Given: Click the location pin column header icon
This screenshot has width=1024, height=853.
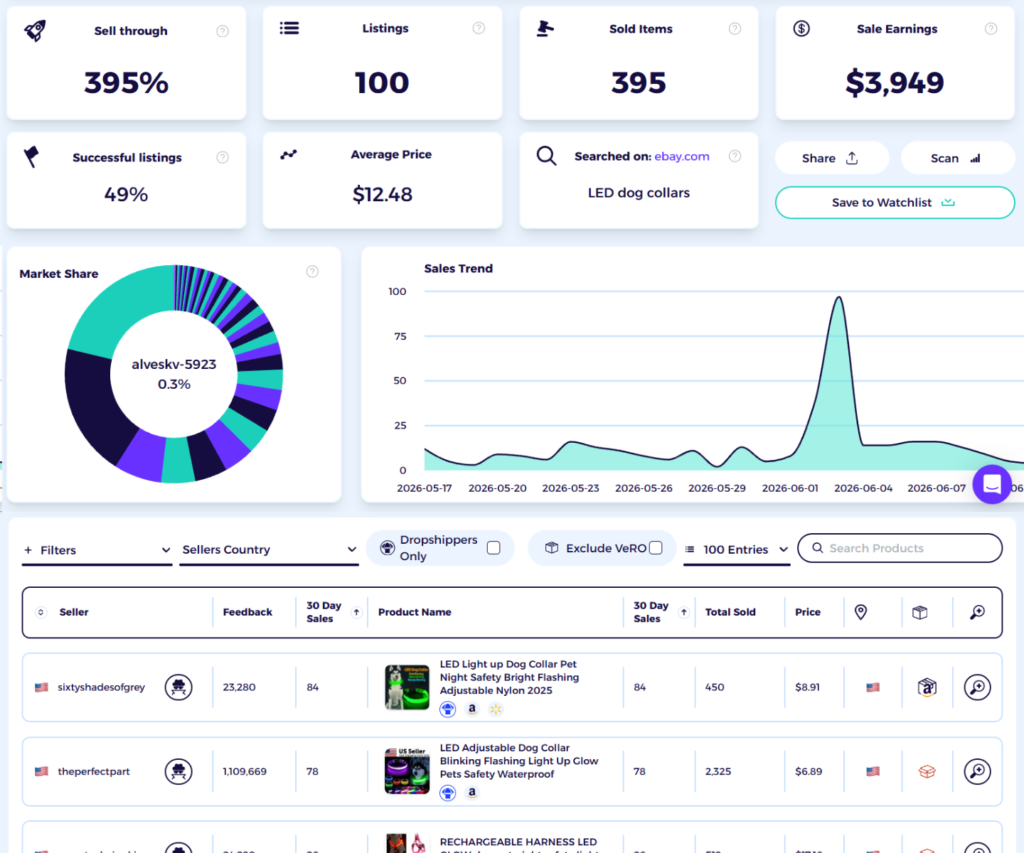Looking at the screenshot, I should point(861,612).
